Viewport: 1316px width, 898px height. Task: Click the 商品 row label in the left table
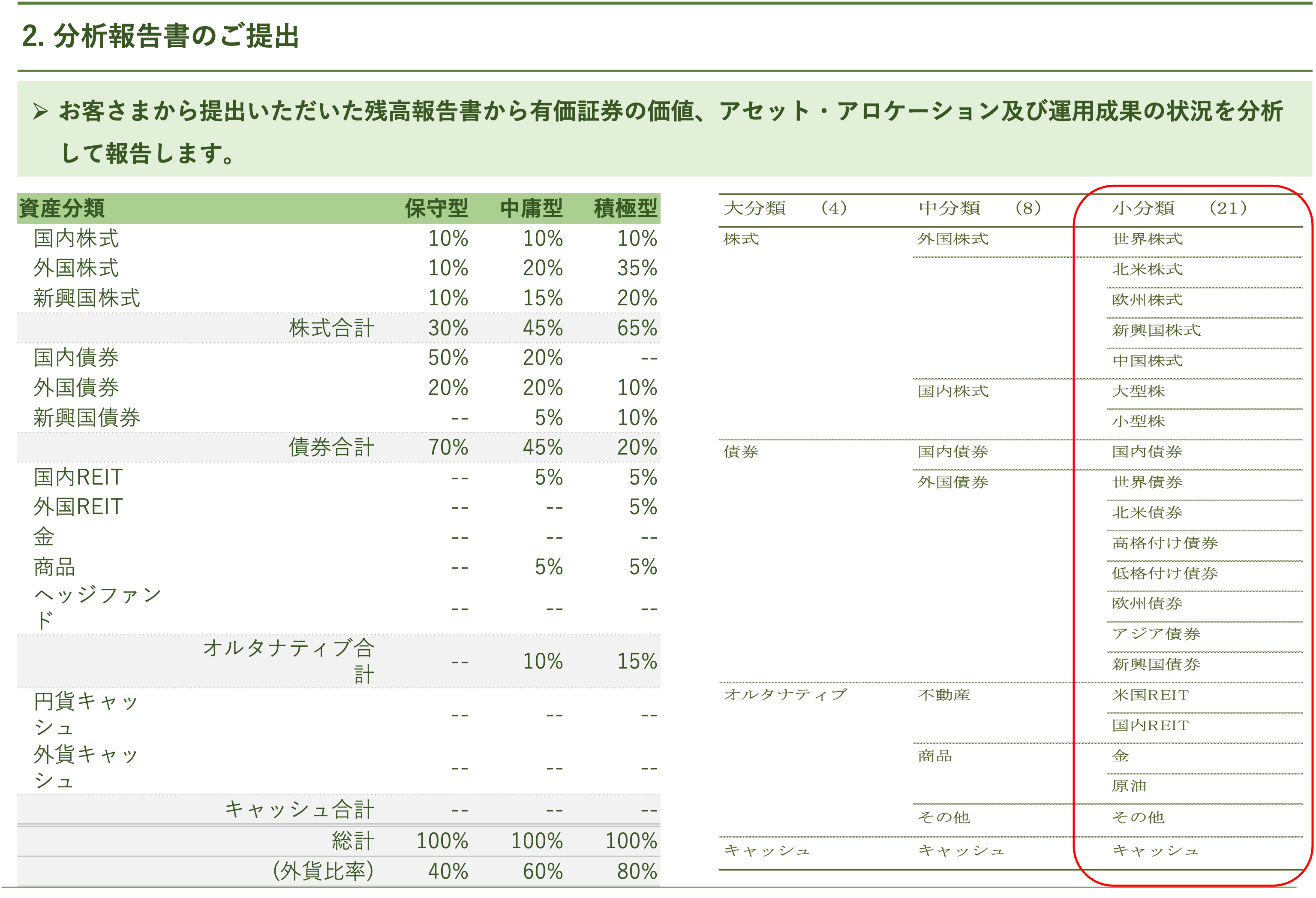[54, 567]
